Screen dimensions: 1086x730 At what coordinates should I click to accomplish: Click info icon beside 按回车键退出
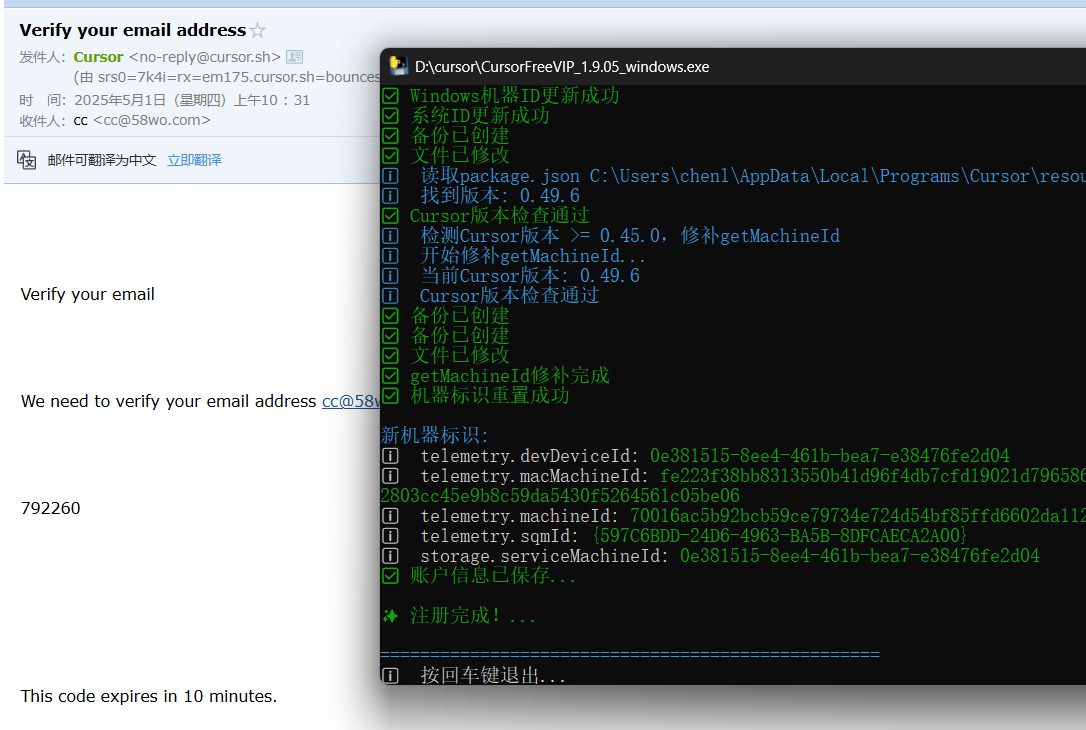tap(391, 676)
